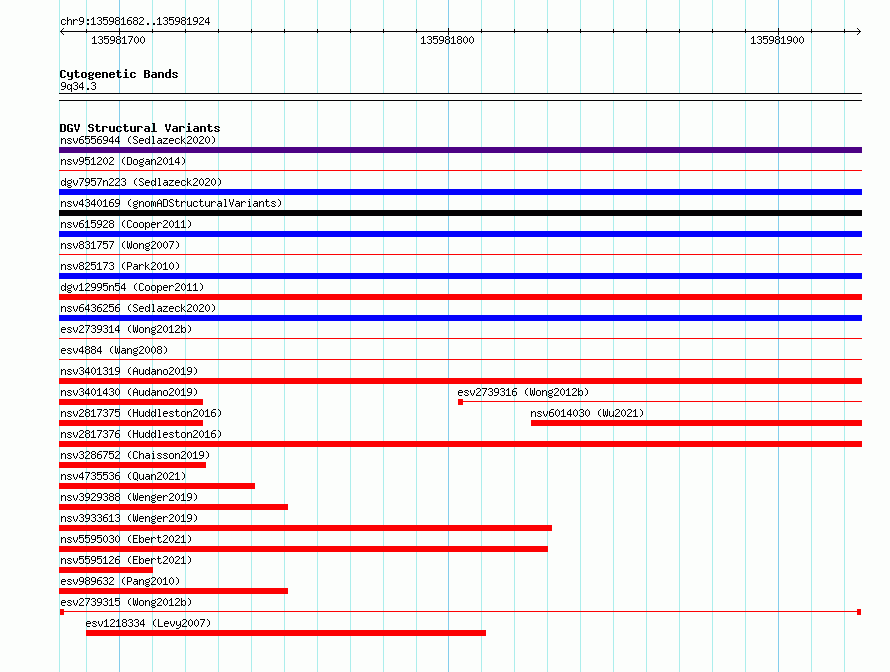This screenshot has height=672, width=890.
Task: Click the nsv6556944 (Sedlazeck2020) label
Action: point(138,140)
